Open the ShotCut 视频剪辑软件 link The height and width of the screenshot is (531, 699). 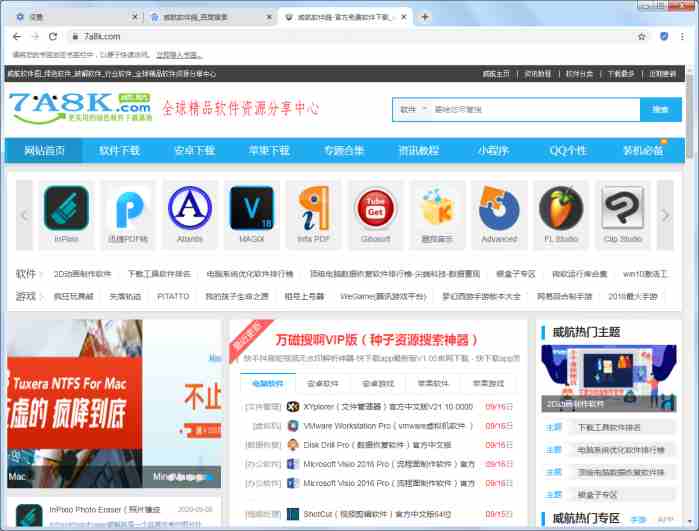pos(377,514)
